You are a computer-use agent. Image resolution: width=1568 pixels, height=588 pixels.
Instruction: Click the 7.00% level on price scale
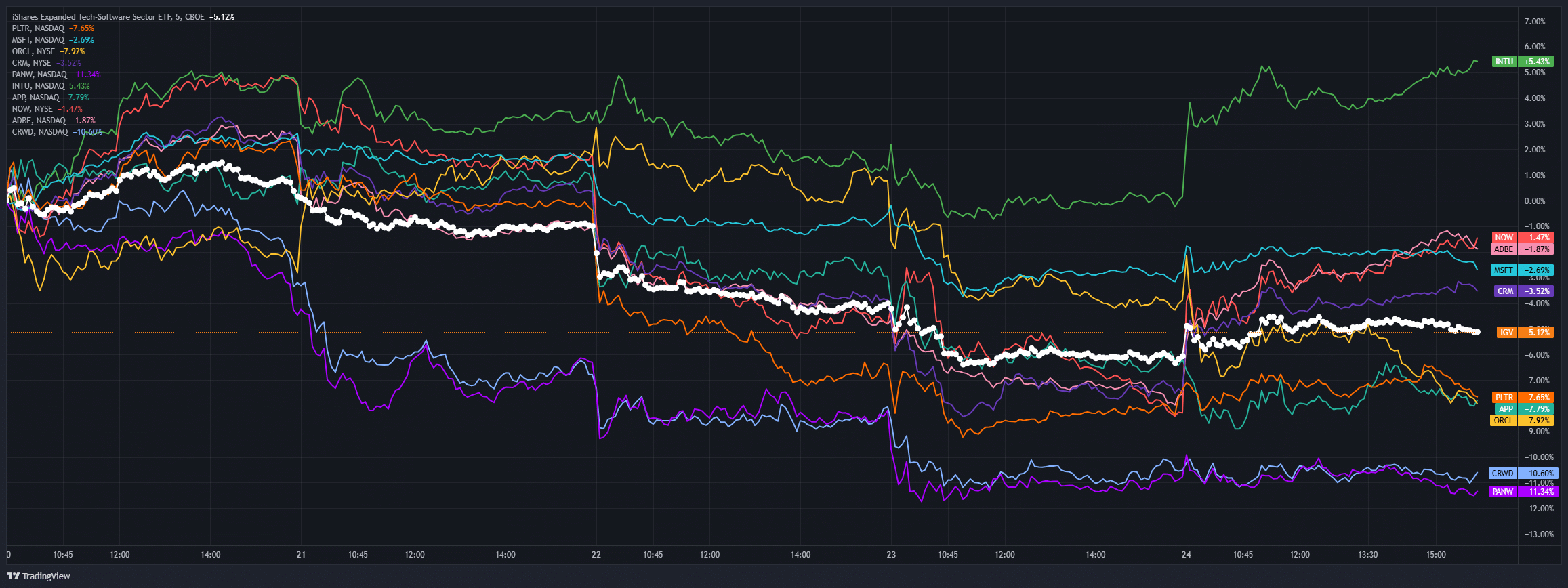(1534, 22)
